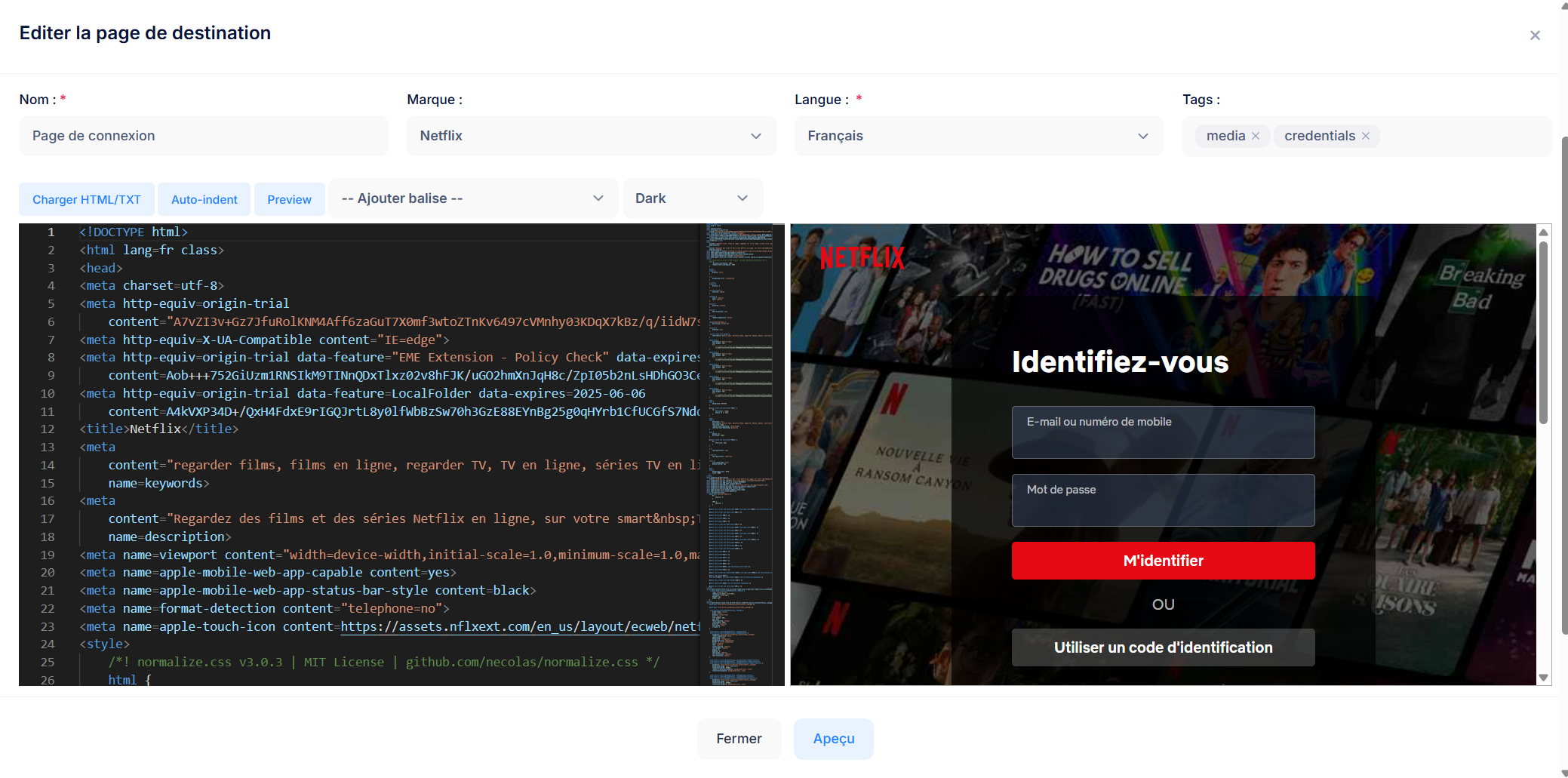Focus the E-mail ou numéro de mobile field
The width and height of the screenshot is (1568, 778).
pos(1163,432)
